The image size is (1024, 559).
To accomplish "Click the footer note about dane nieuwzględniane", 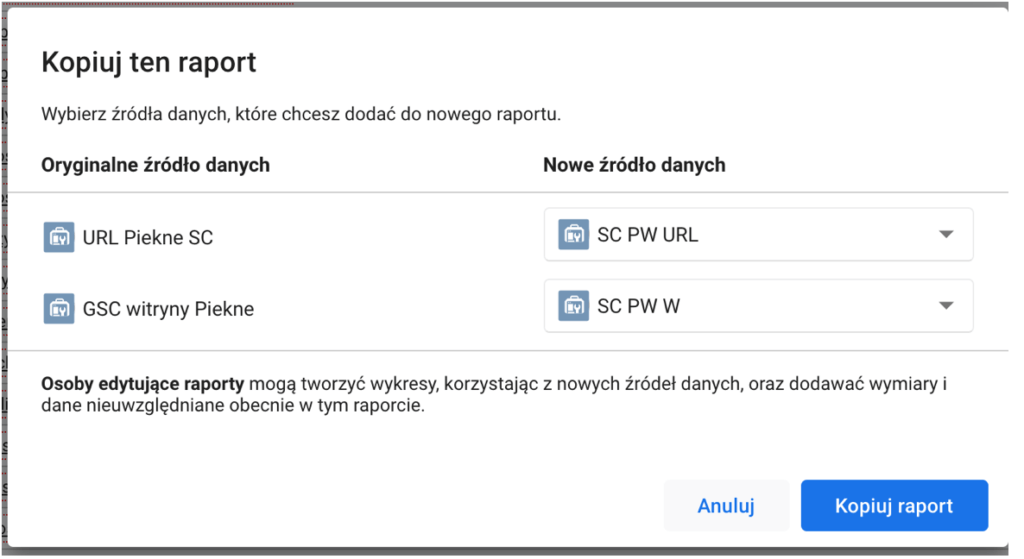I will coord(233,408).
